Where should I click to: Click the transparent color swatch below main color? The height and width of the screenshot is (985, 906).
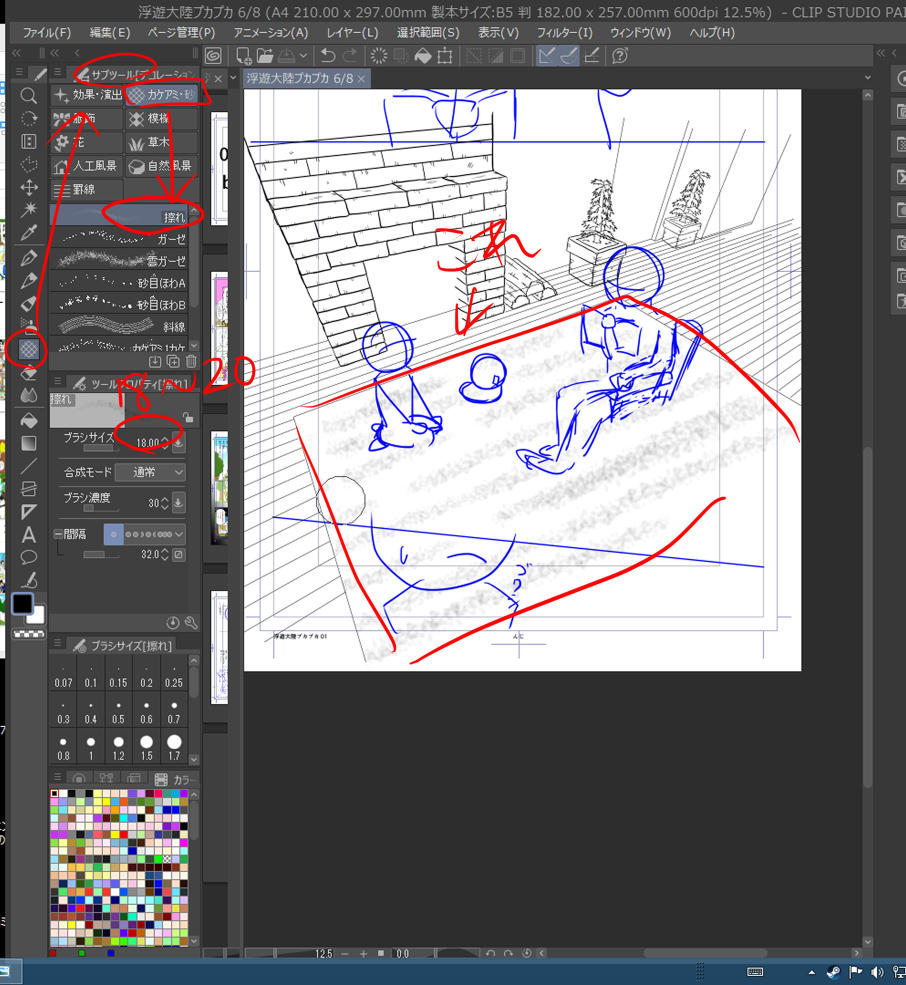point(20,633)
